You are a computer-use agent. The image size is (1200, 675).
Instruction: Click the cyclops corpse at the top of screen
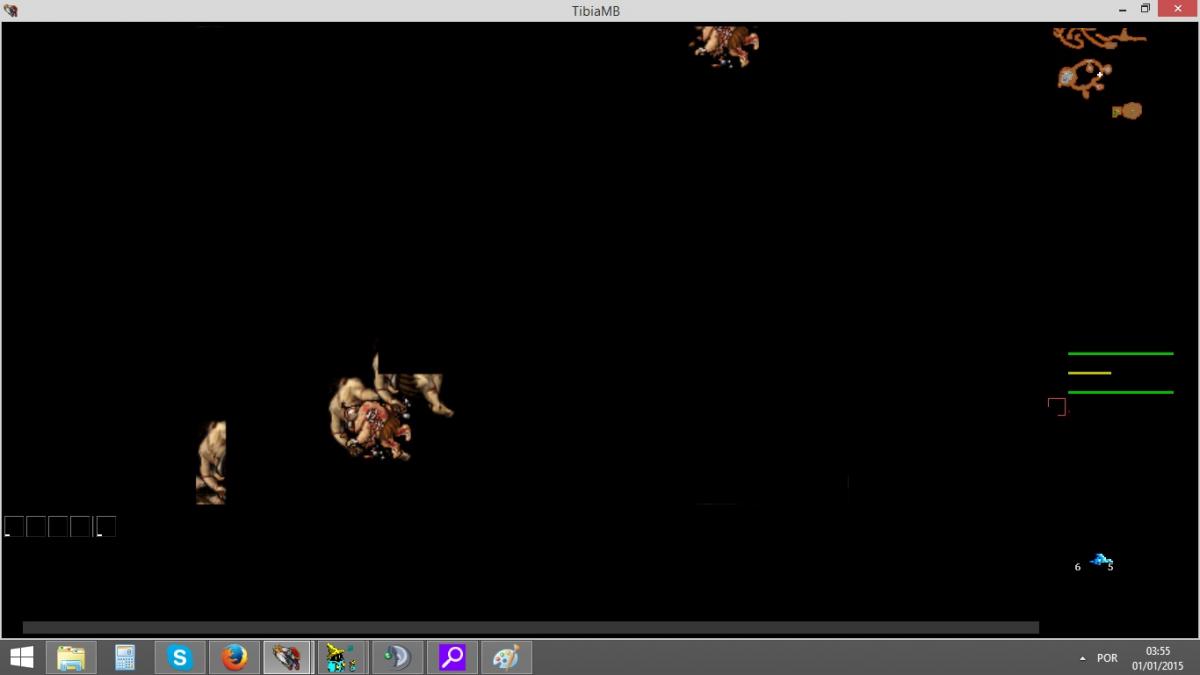pos(723,45)
